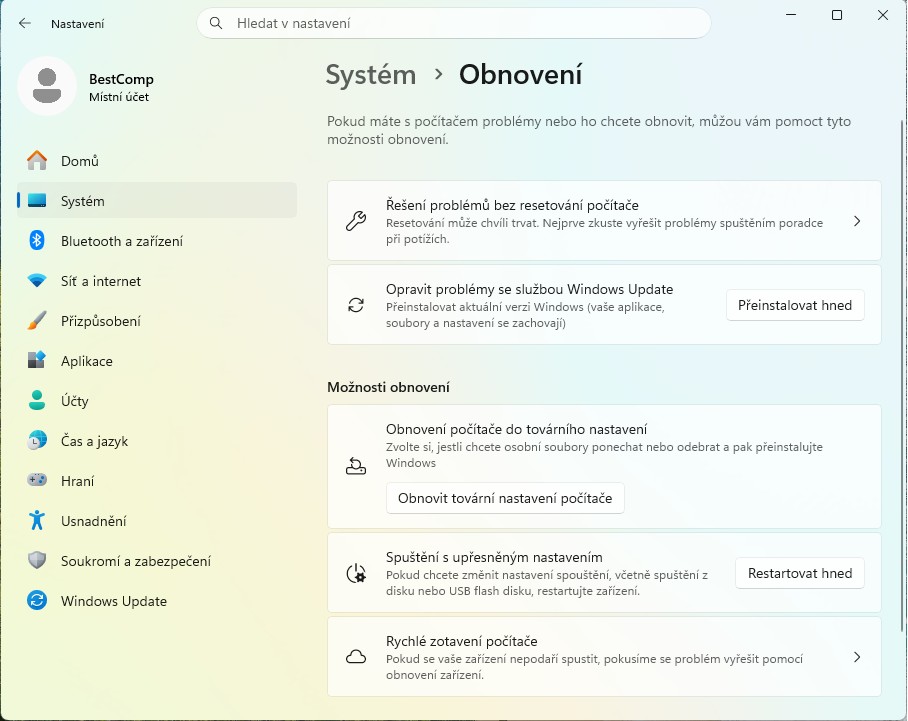
Task: Open Rychlé zotavení počítače details
Action: [604, 656]
